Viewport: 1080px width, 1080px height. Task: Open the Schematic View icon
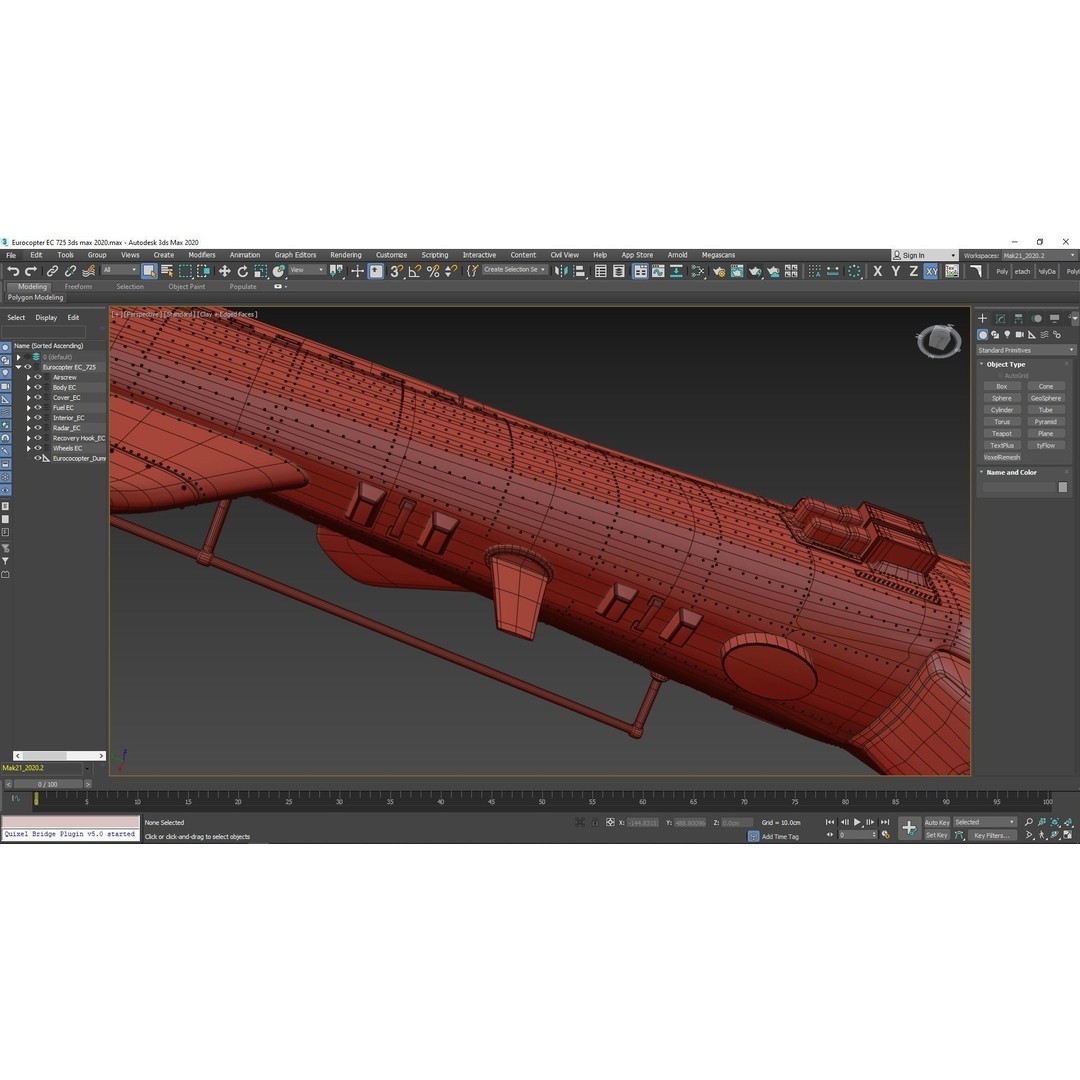(x=676, y=271)
